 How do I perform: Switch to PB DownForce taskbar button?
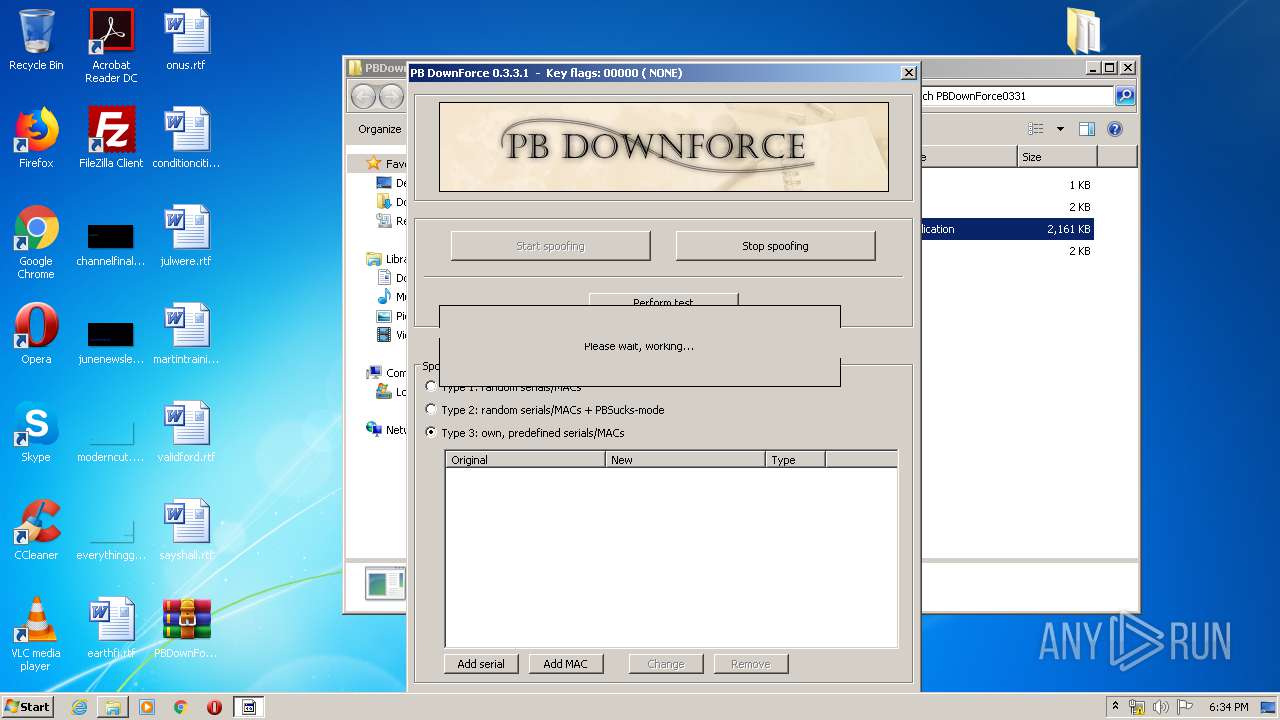point(249,707)
